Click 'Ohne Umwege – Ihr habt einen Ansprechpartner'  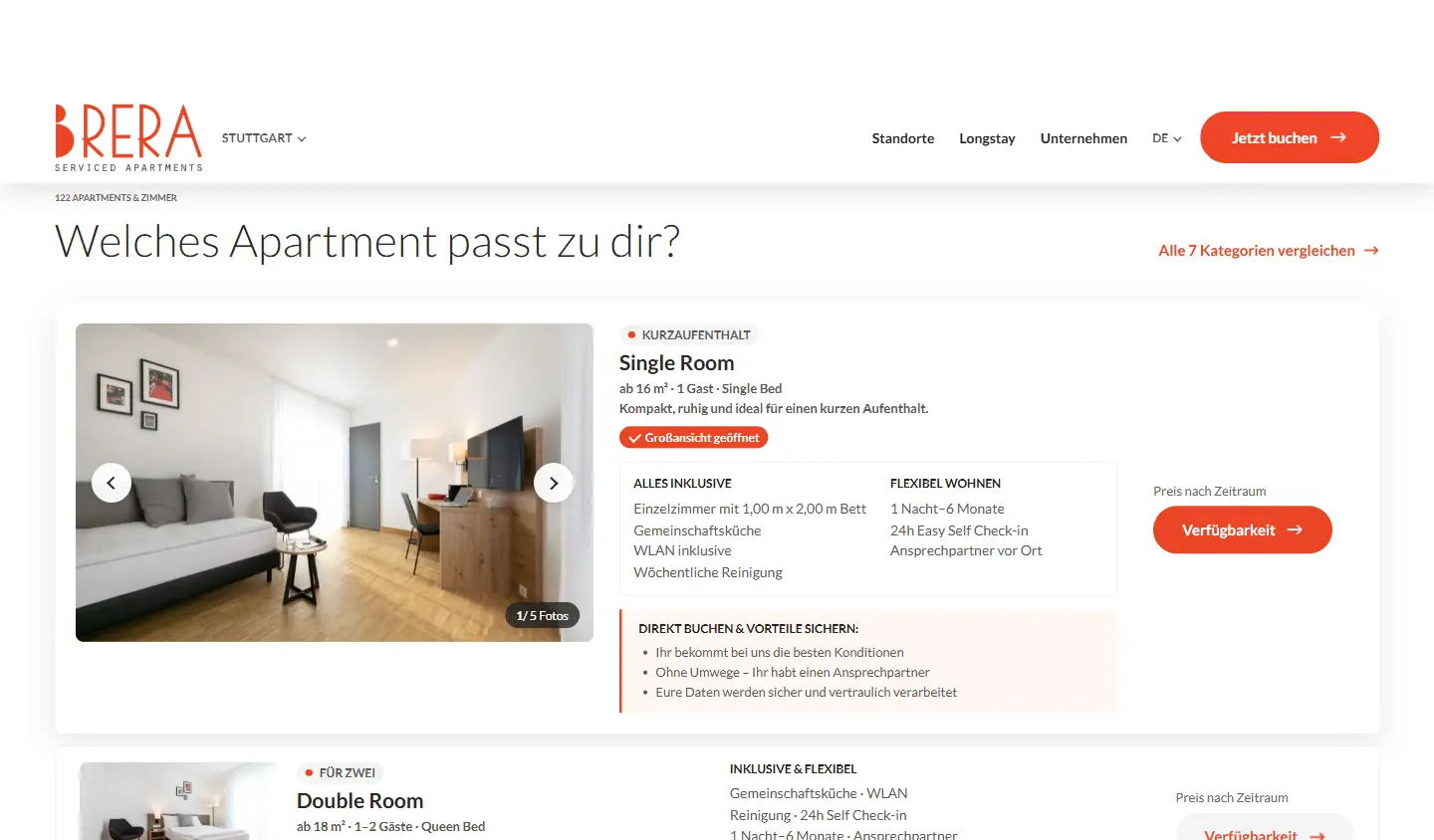(793, 673)
